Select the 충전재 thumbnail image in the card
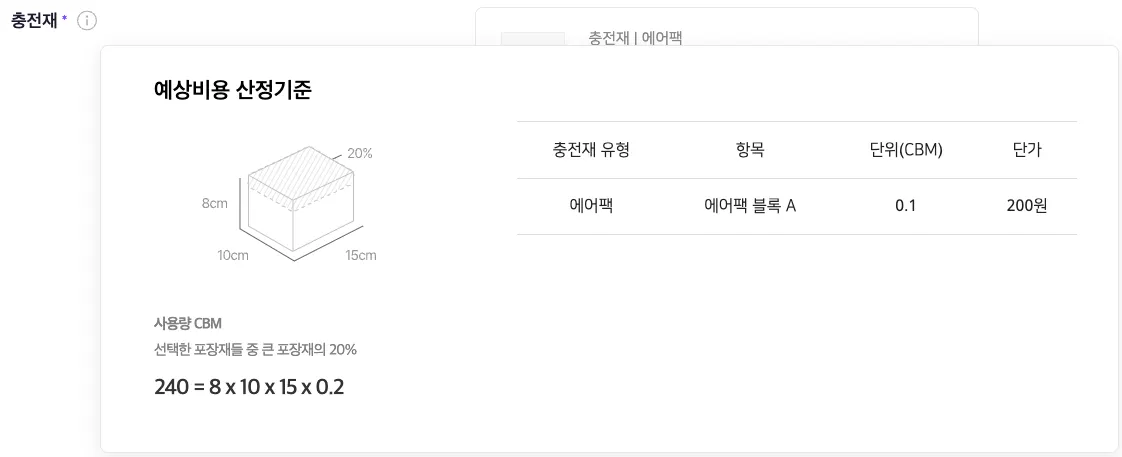 point(532,39)
